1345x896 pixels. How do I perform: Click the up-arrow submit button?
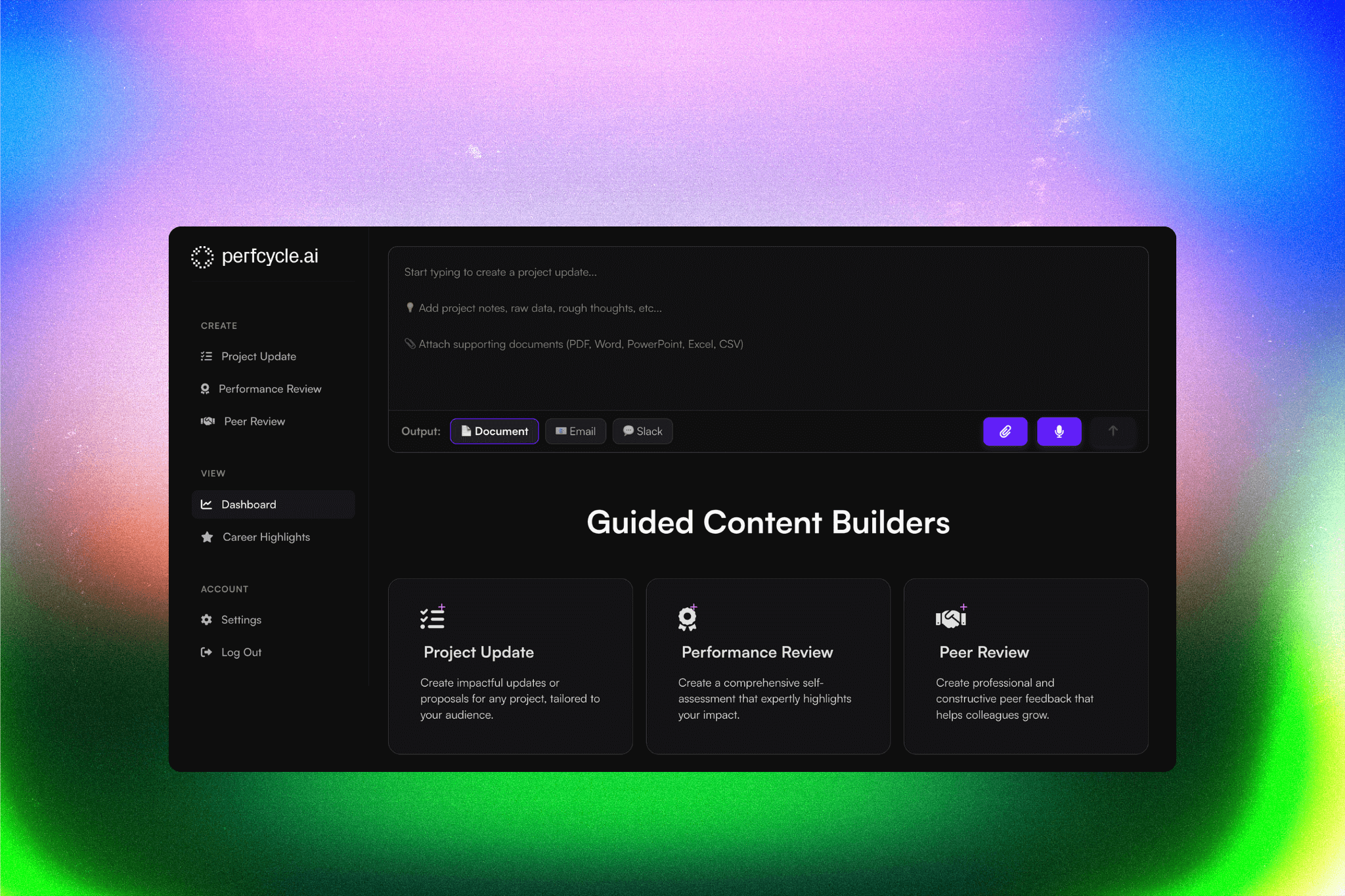[1113, 431]
